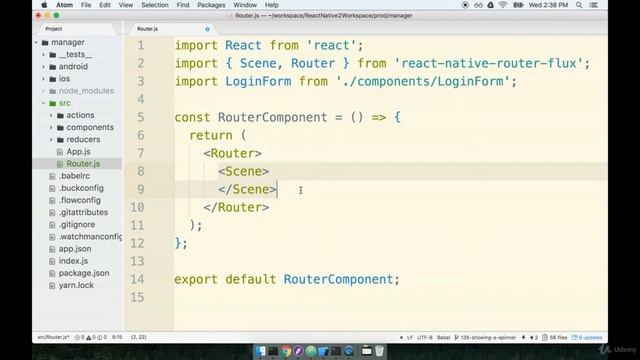Click the glasses icon in menu bar
This screenshot has height=360, width=640.
(x=478, y=5)
